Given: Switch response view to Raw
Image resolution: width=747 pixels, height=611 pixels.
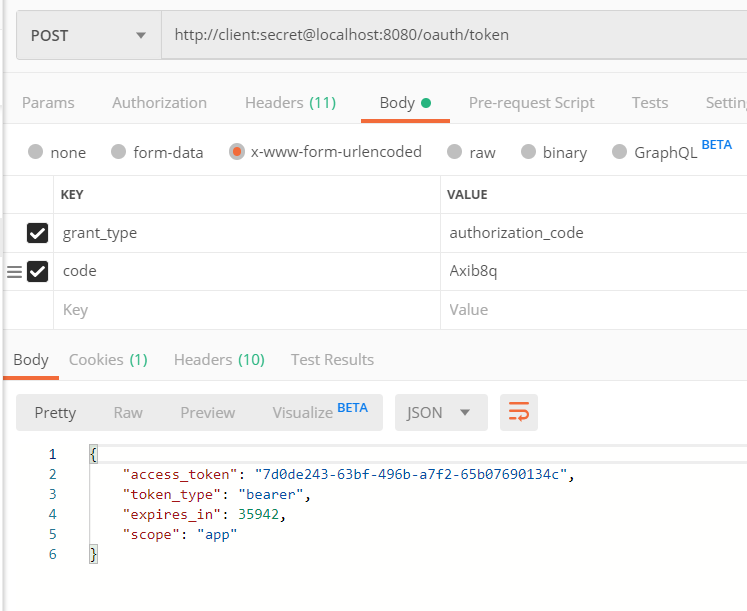Looking at the screenshot, I should pos(128,412).
